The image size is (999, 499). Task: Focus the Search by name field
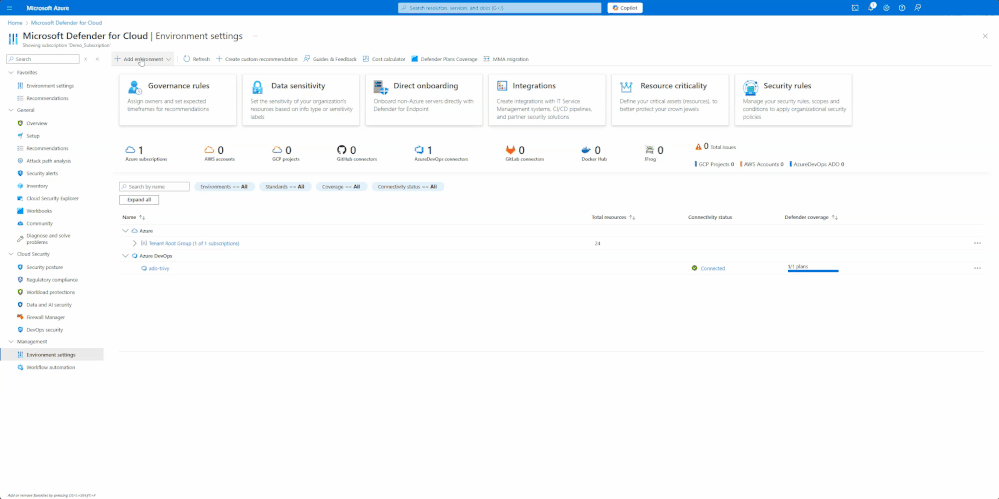(154, 187)
